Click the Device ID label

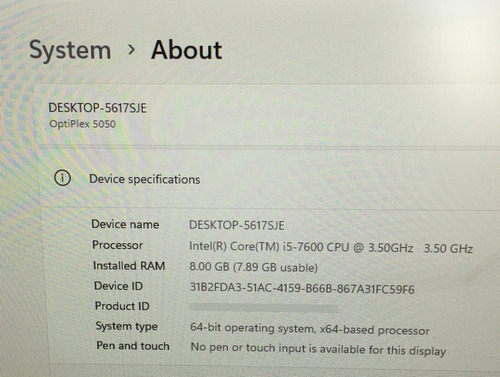pos(118,286)
